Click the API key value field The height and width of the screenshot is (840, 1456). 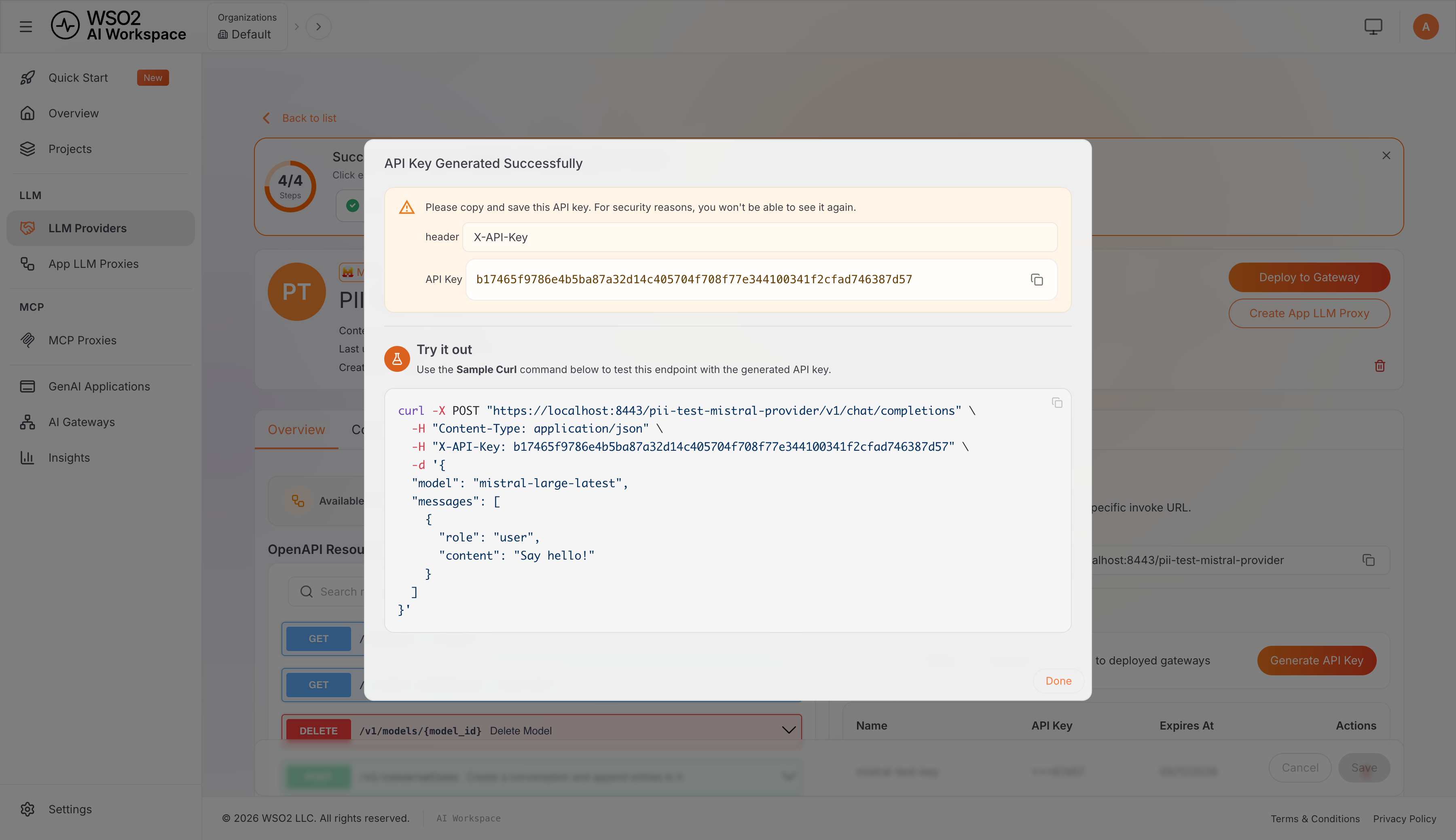pos(761,280)
